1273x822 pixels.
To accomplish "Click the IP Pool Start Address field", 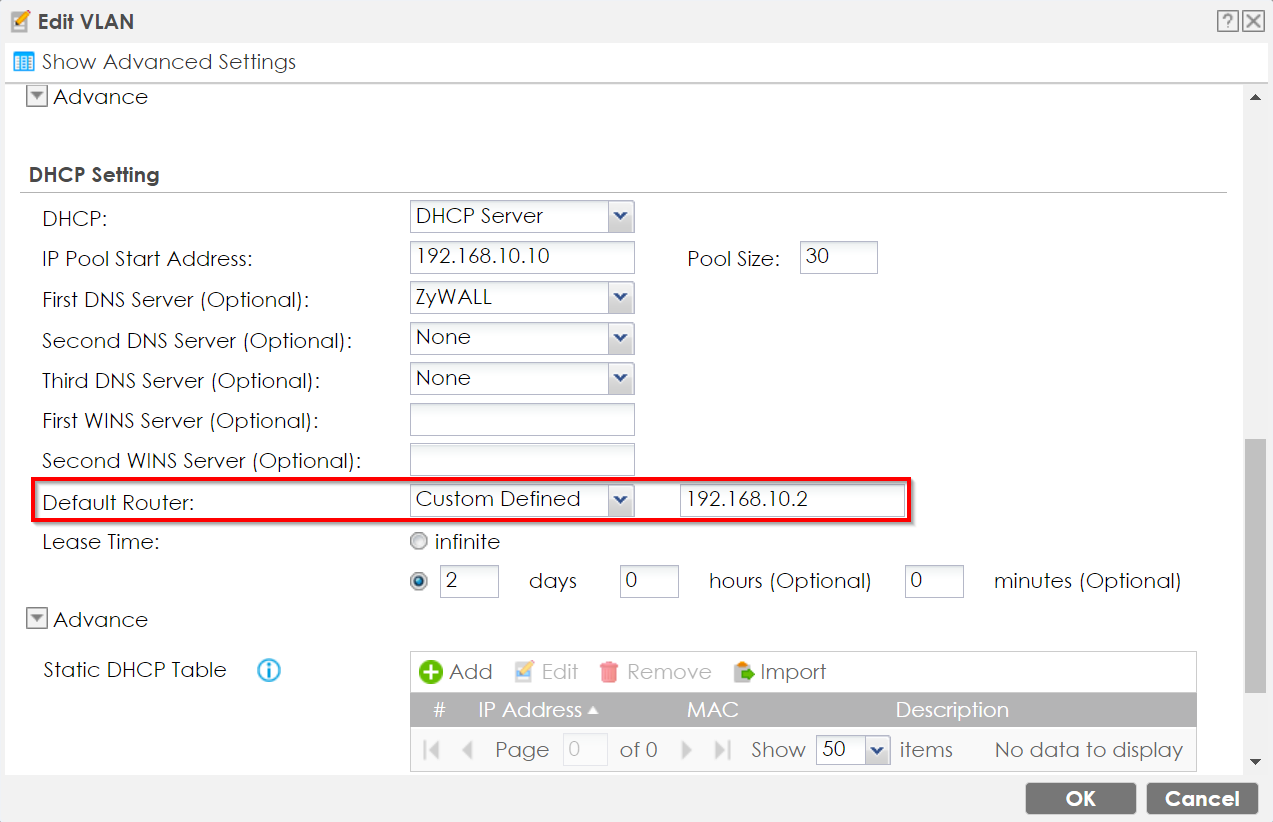I will [522, 257].
